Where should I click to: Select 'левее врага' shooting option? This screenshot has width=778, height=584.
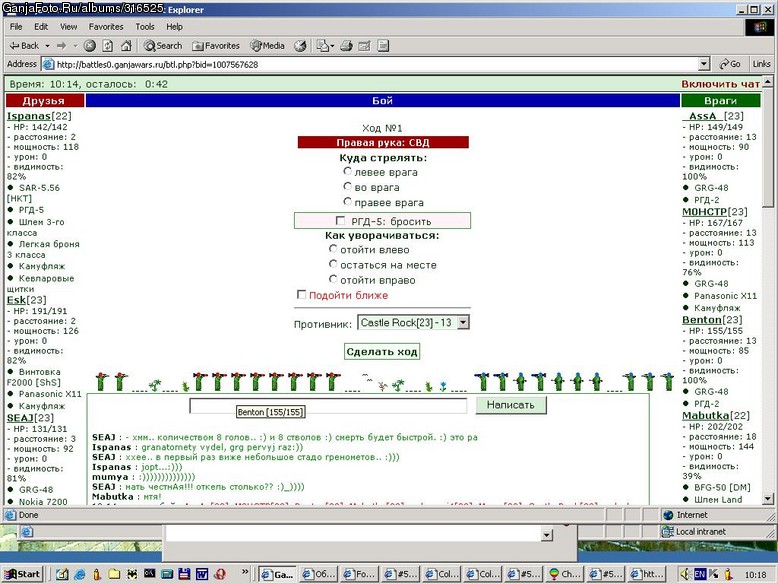click(x=347, y=171)
